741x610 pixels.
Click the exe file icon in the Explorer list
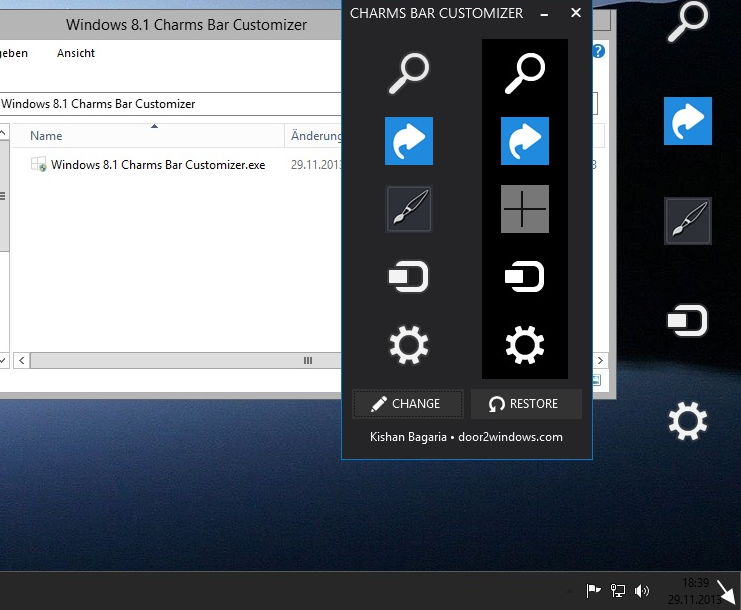[x=38, y=164]
